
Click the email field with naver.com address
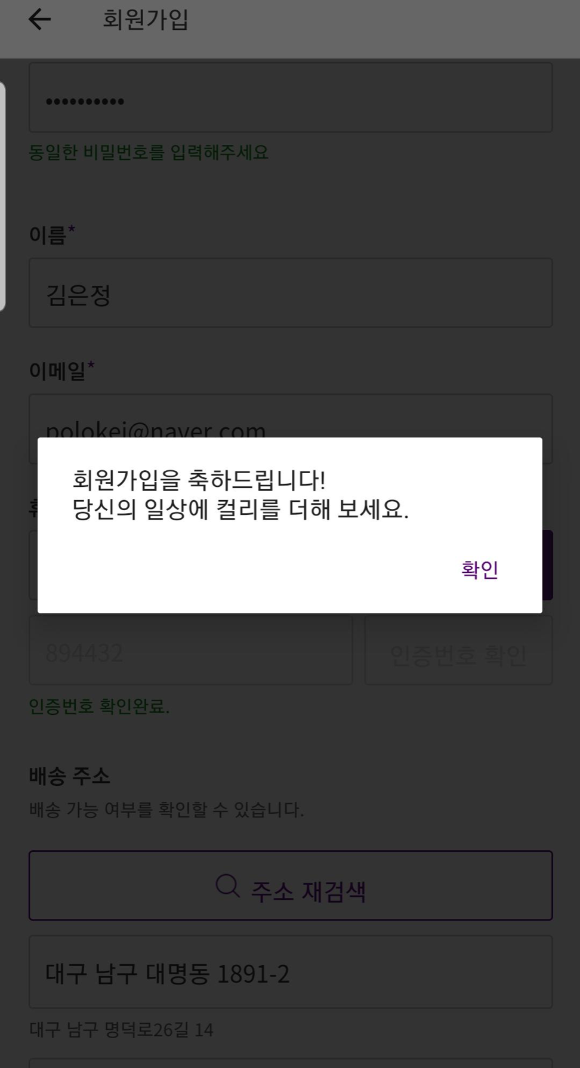291,416
